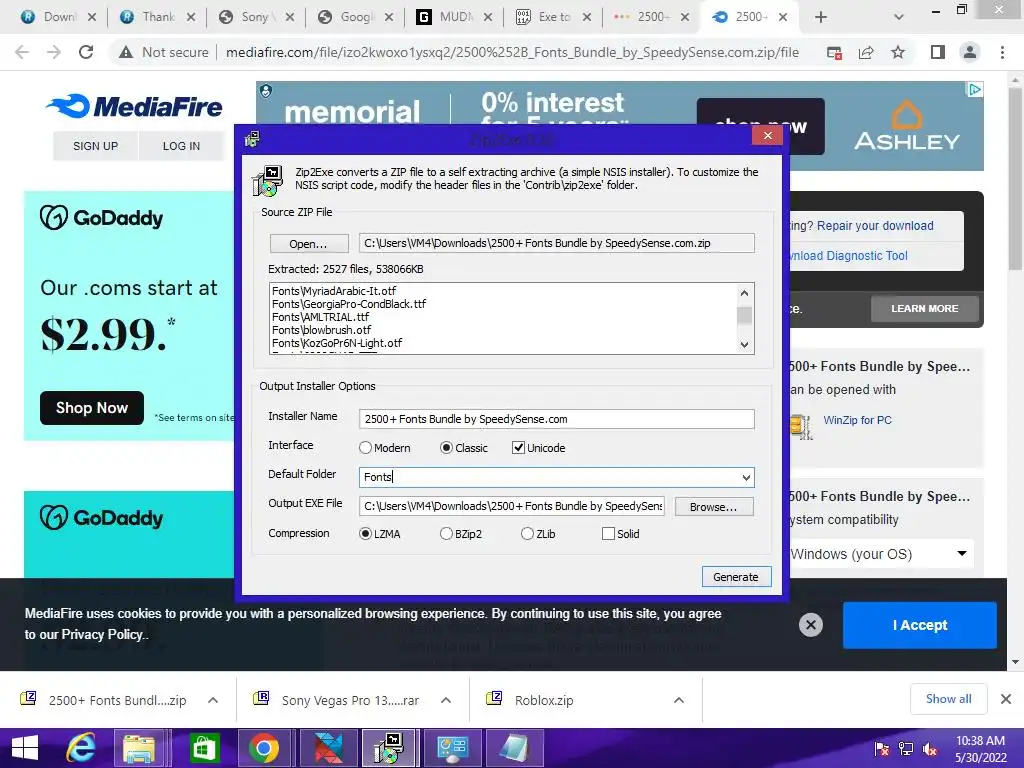Viewport: 1024px width, 768px height.
Task: Click the popup blocked icon in address bar
Action: pyautogui.click(x=834, y=53)
